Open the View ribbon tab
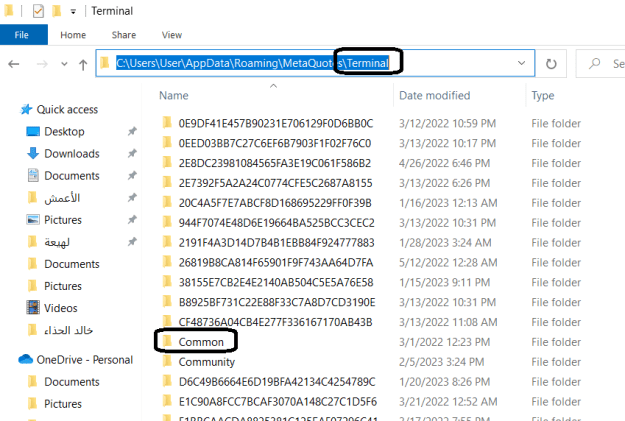625x421 pixels. pos(172,35)
